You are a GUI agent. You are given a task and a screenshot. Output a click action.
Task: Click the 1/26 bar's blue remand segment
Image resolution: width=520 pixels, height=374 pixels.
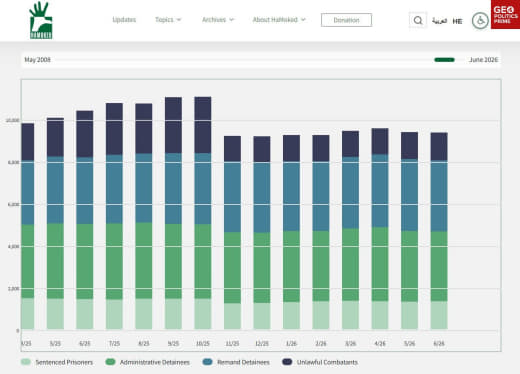click(291, 196)
